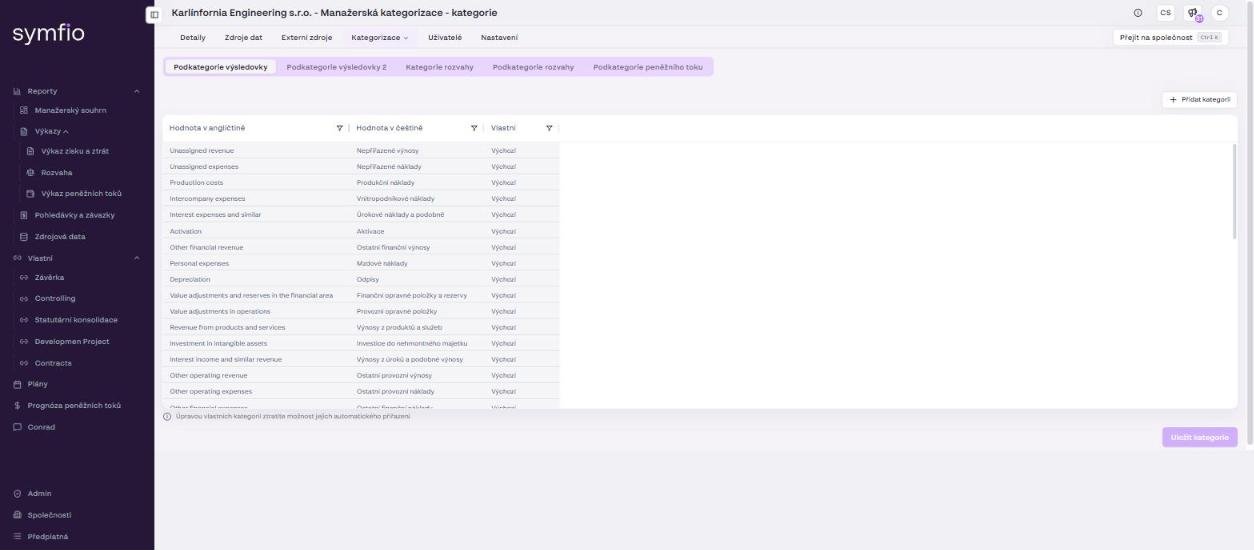Open the info icon in top bar
The width and height of the screenshot is (1254, 550).
(1138, 13)
